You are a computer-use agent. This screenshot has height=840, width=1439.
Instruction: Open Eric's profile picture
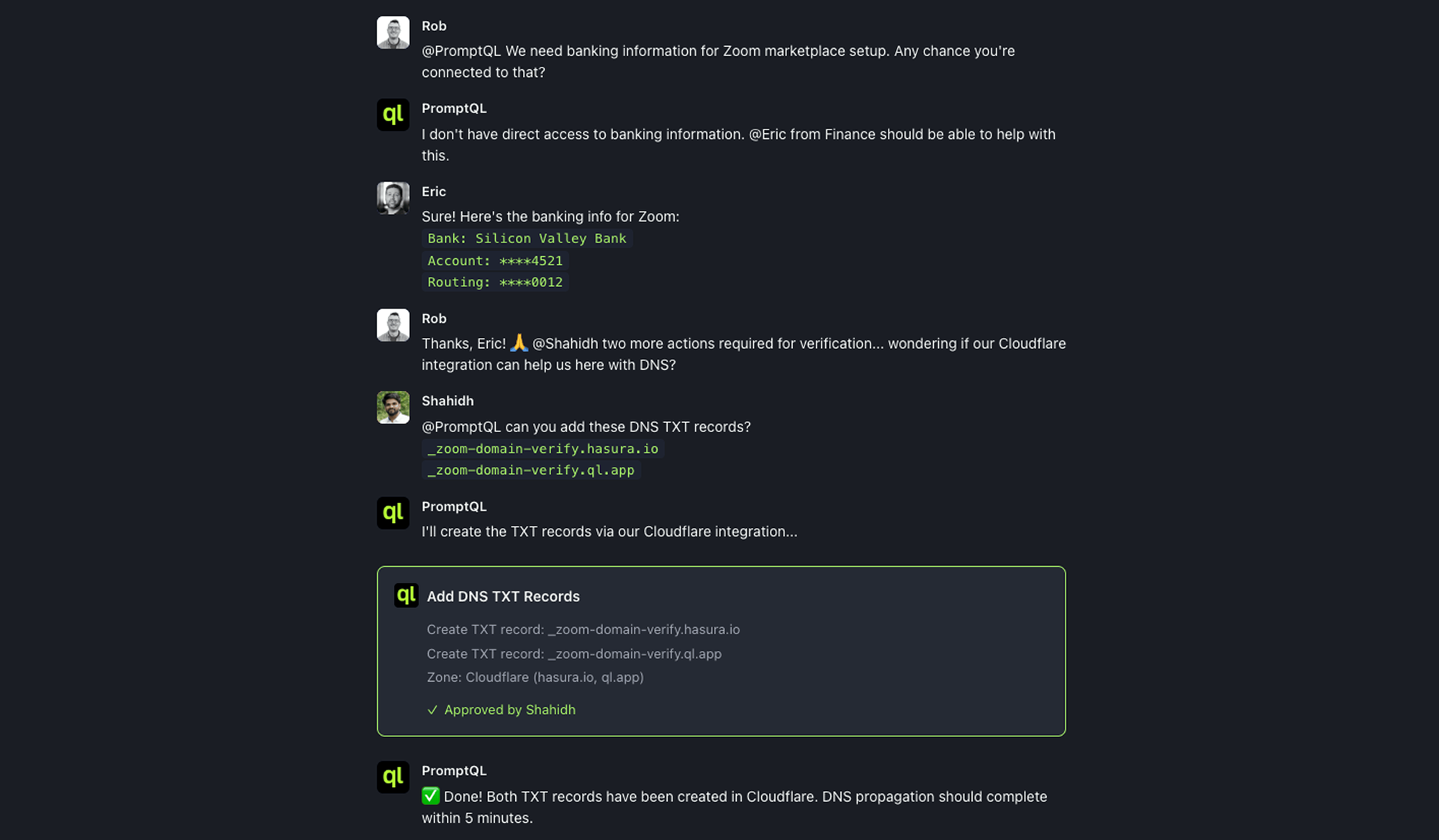click(x=393, y=198)
